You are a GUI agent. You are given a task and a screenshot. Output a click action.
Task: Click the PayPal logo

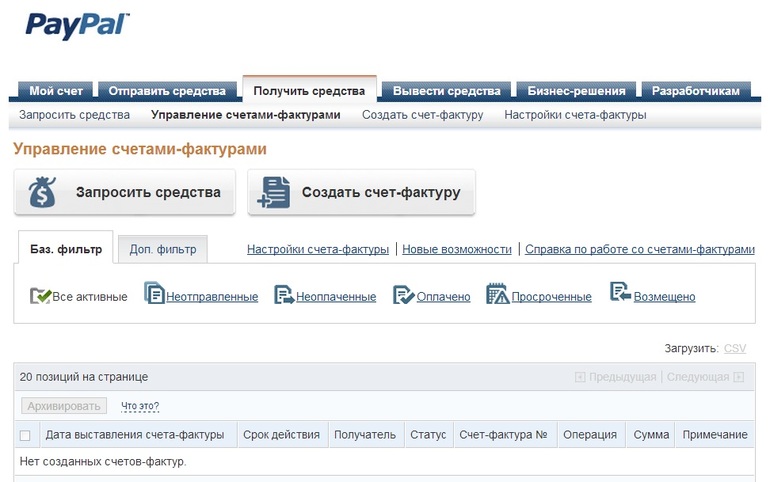tap(77, 26)
